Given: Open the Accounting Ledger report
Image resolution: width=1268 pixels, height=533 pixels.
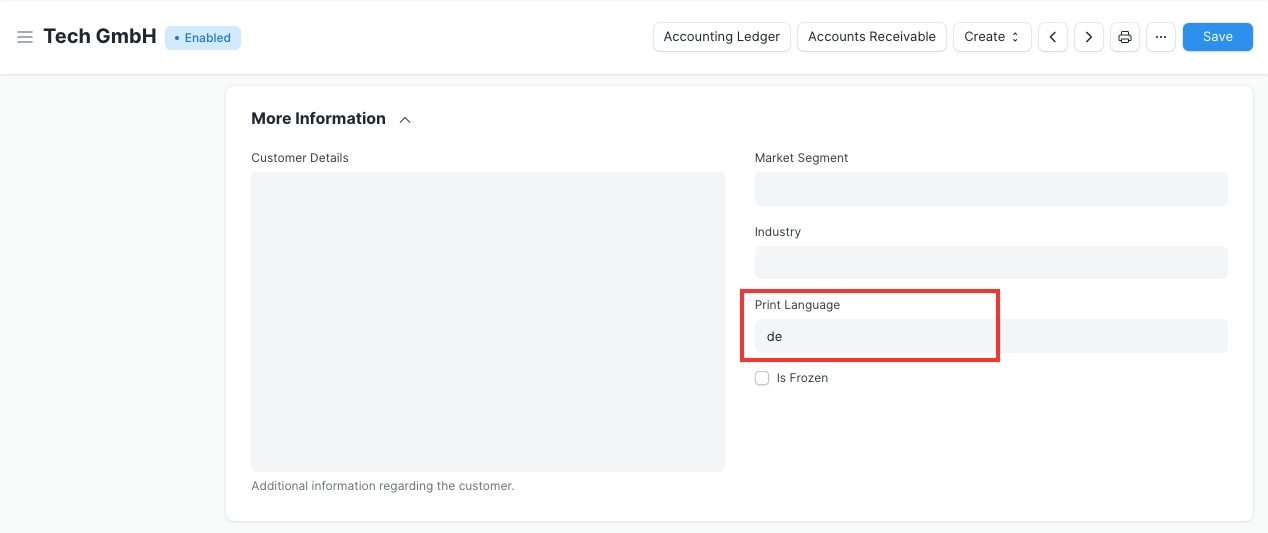Looking at the screenshot, I should pos(721,37).
